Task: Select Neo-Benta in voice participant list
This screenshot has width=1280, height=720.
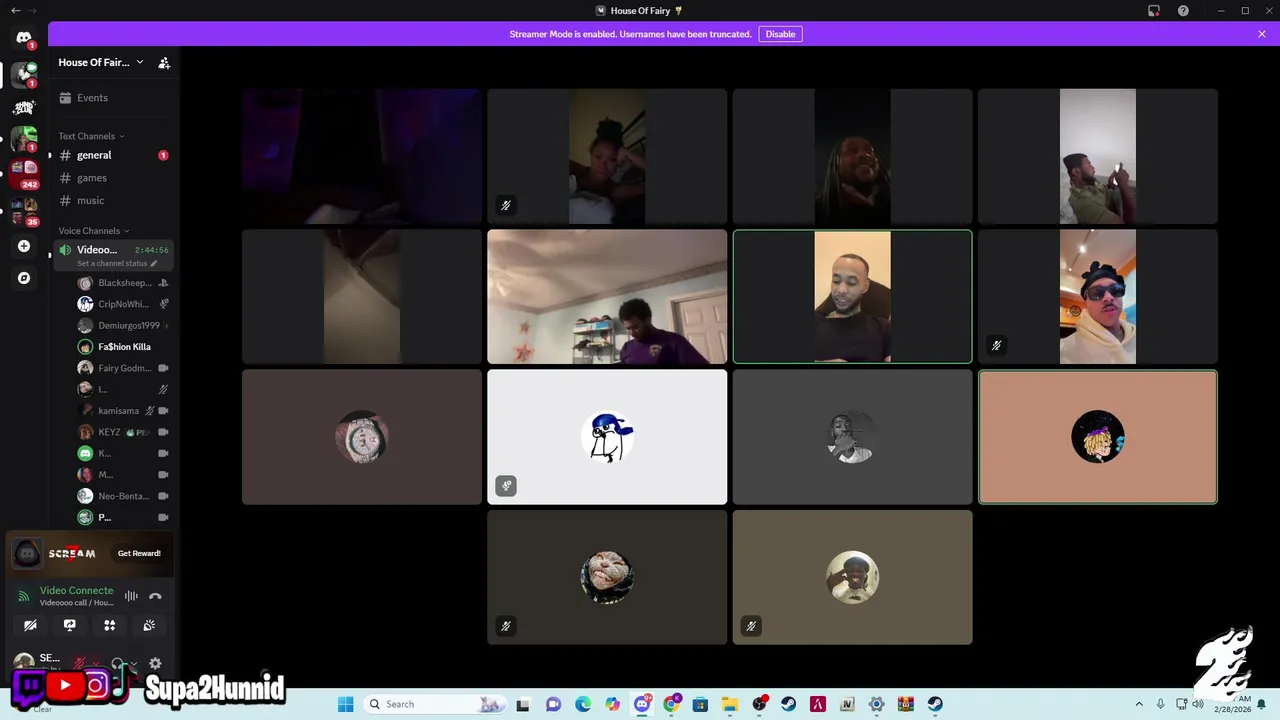Action: pyautogui.click(x=123, y=496)
